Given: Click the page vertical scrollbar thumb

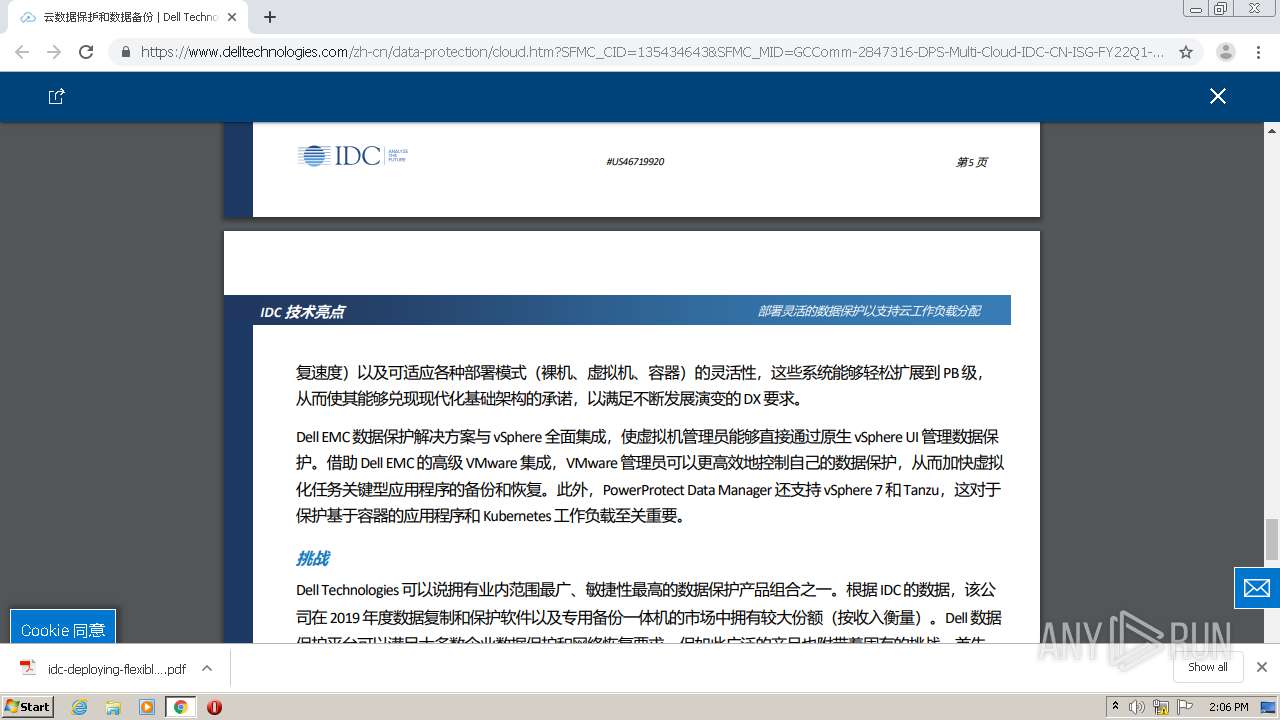Looking at the screenshot, I should [x=1272, y=540].
